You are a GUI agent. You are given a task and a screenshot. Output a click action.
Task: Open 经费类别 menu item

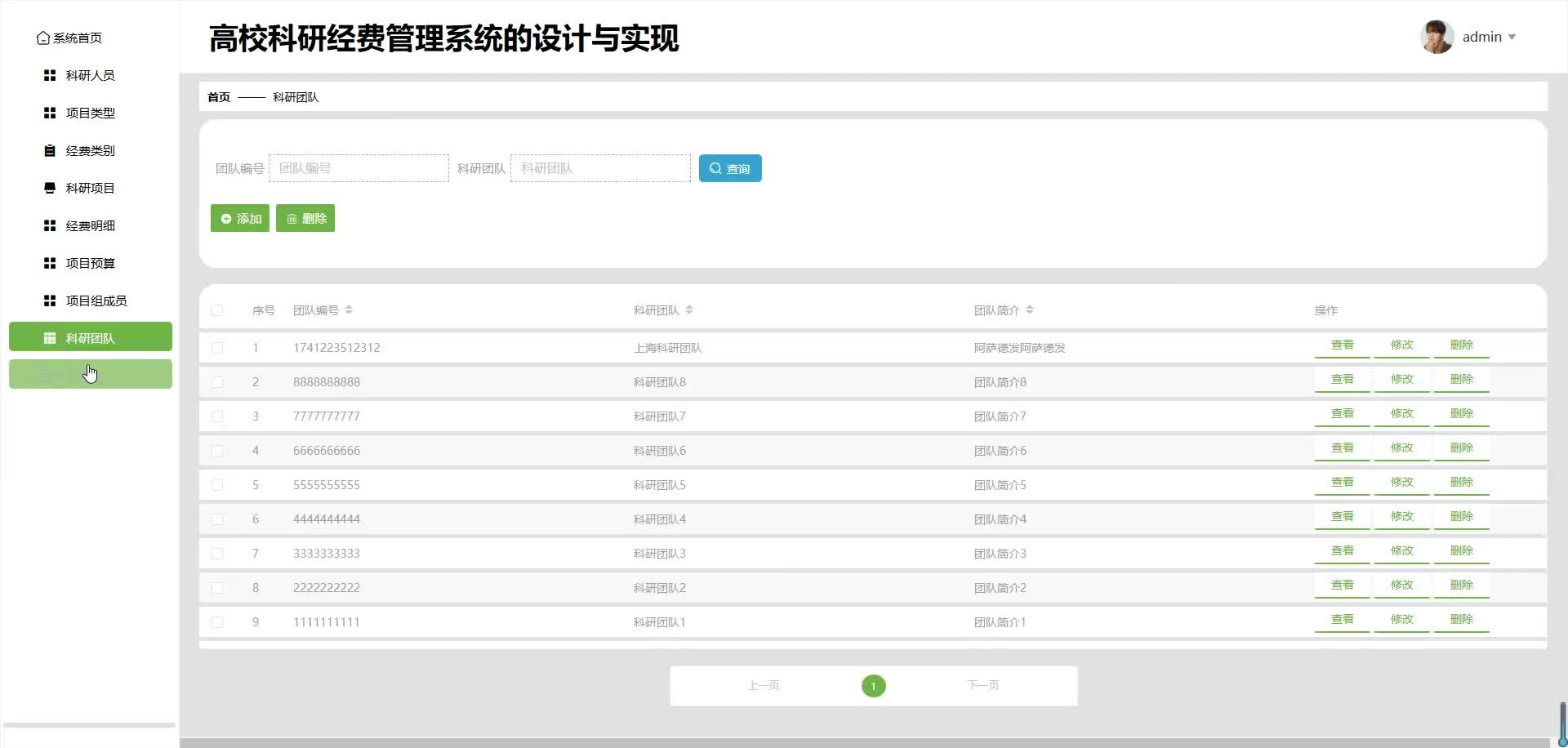click(90, 150)
